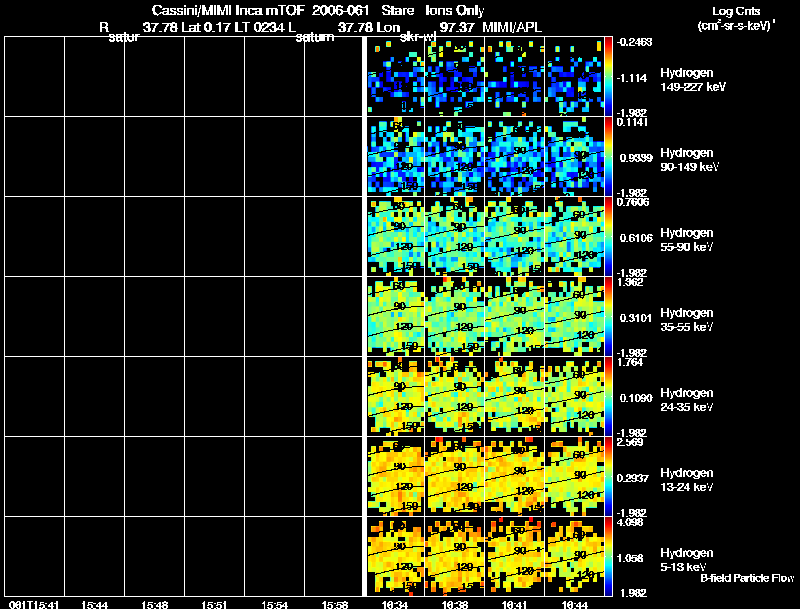Open the Hydrogen 5-13 keV image at 16:44
The image size is (800, 609).
(574, 556)
